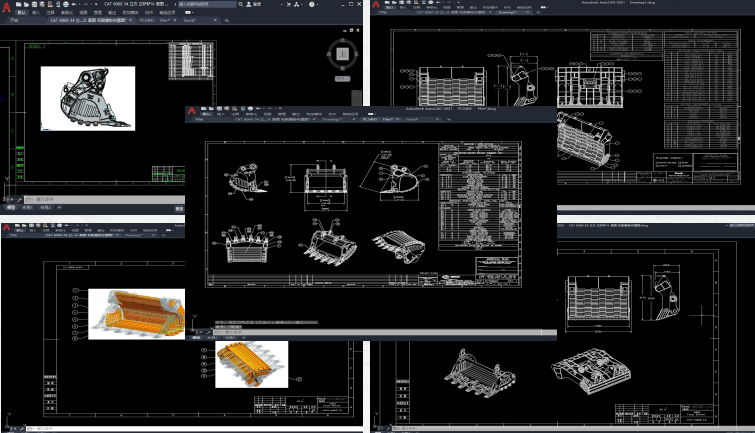Click the Help question mark icon in top-left window
This screenshot has width=755, height=433.
click(311, 4)
